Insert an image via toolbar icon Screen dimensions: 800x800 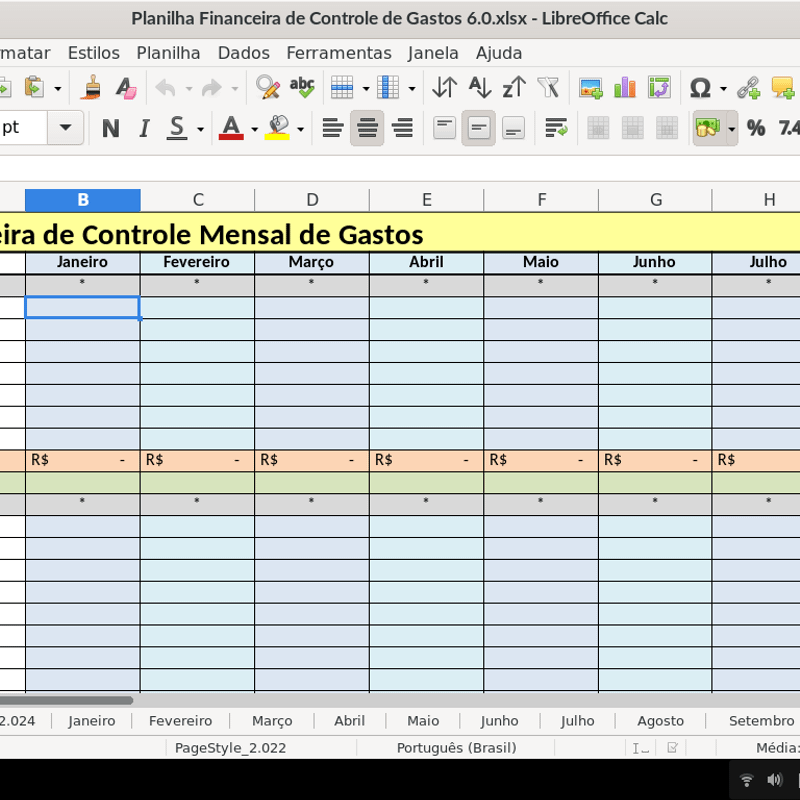click(x=591, y=89)
